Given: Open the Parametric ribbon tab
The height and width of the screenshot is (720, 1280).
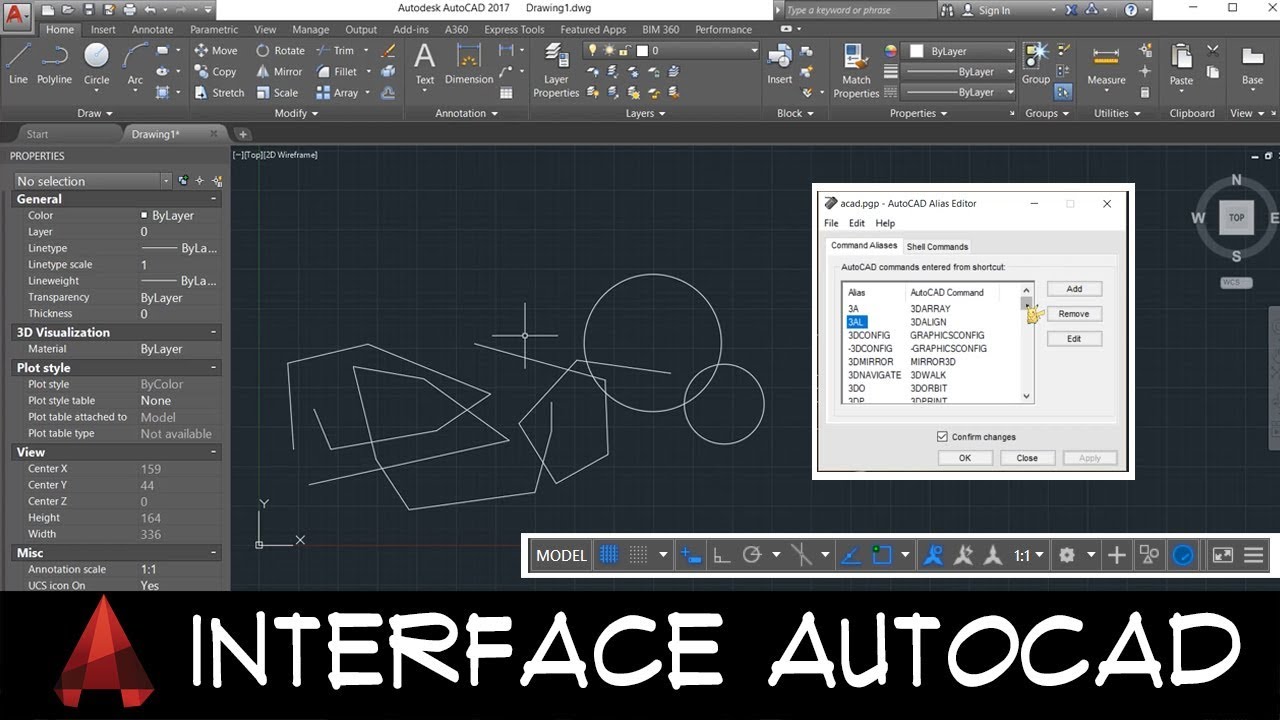Looking at the screenshot, I should pyautogui.click(x=214, y=29).
